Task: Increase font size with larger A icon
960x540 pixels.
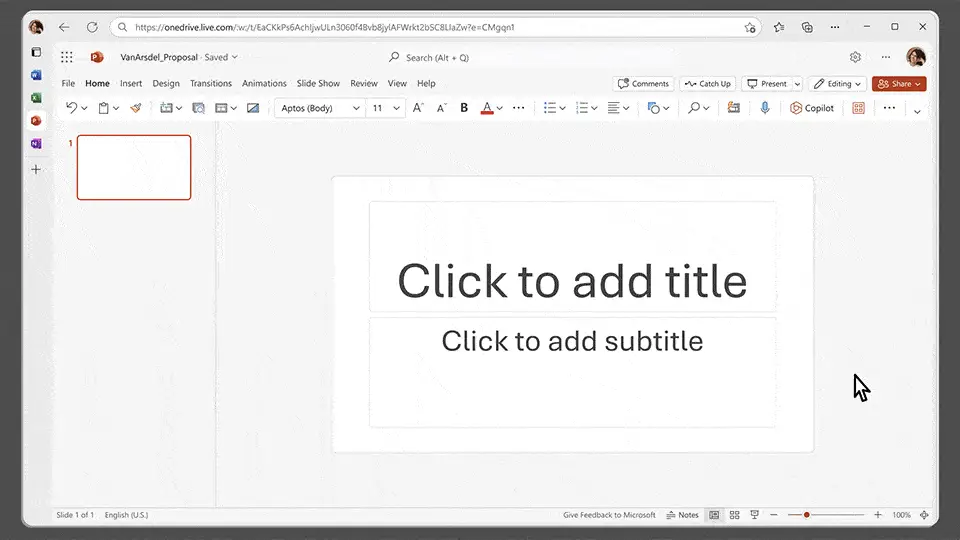Action: 418,108
